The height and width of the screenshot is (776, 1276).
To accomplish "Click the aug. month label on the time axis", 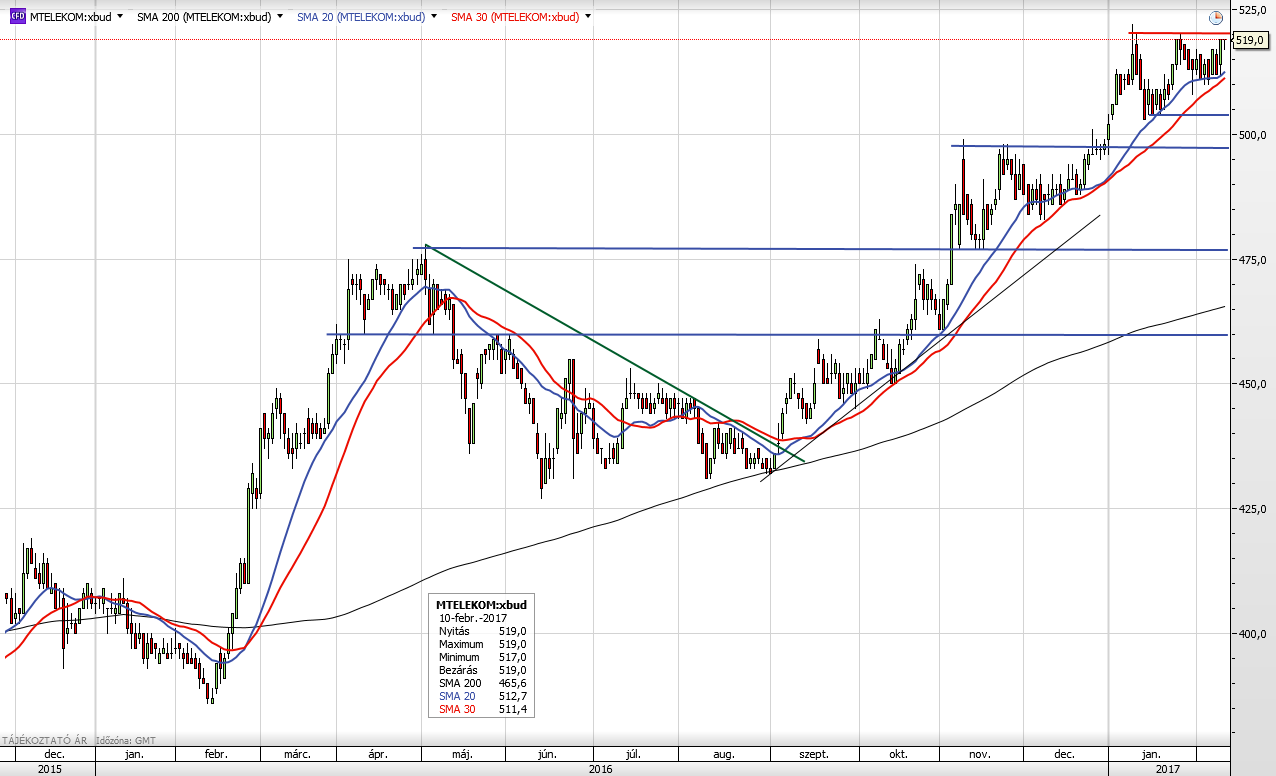I will pos(726,754).
